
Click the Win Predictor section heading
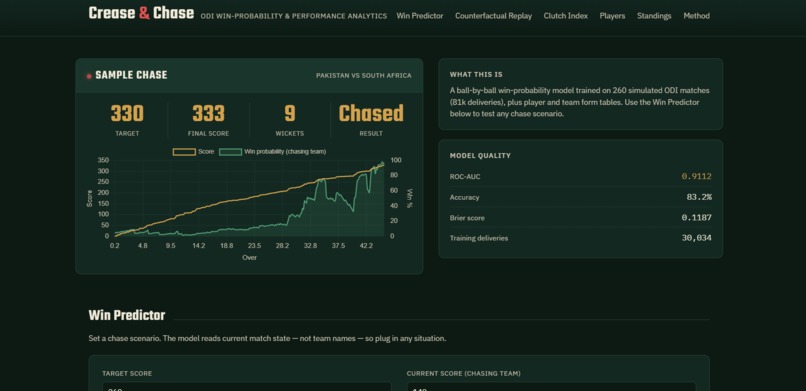tap(126, 315)
